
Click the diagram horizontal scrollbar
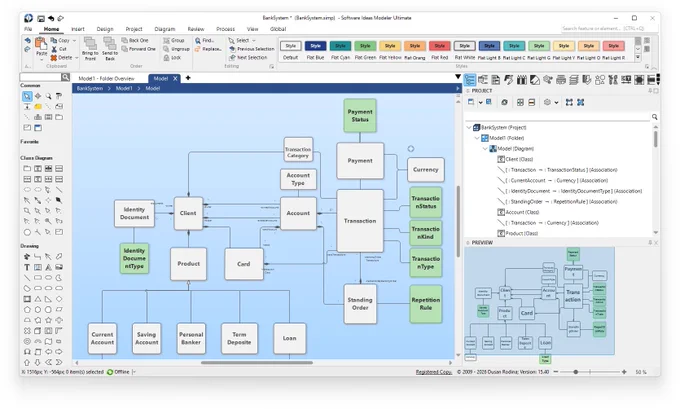257,363
